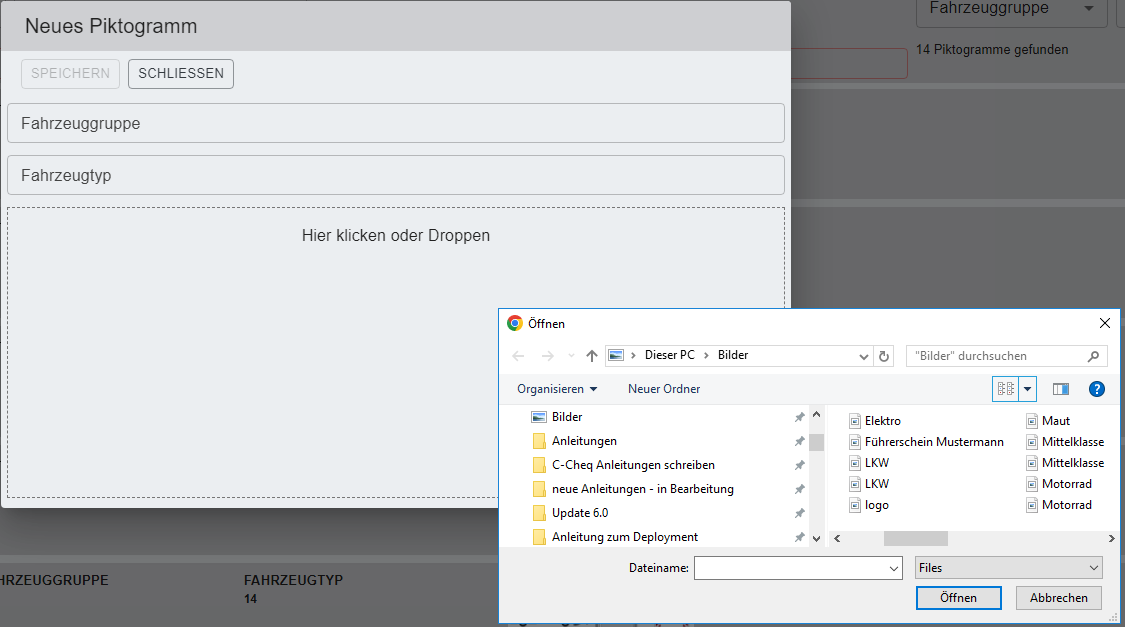
Task: Click Neuer Ordner in the toolbar
Action: [x=664, y=389]
